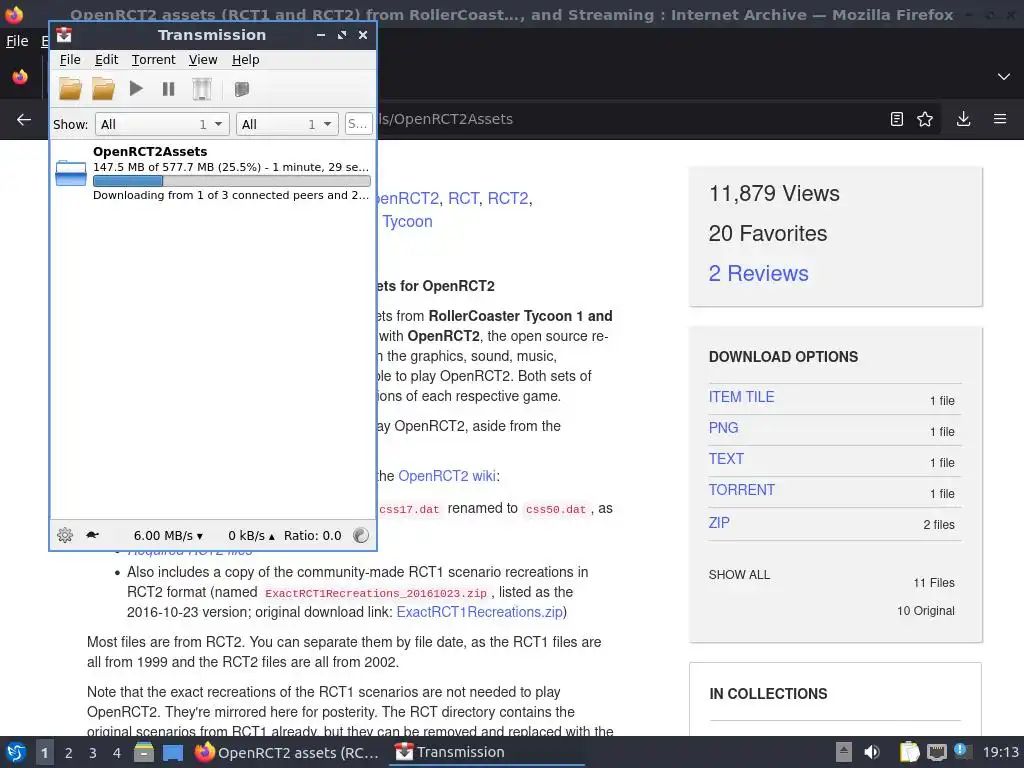This screenshot has height=768, width=1024.
Task: Download the PNG option
Action: pos(724,428)
